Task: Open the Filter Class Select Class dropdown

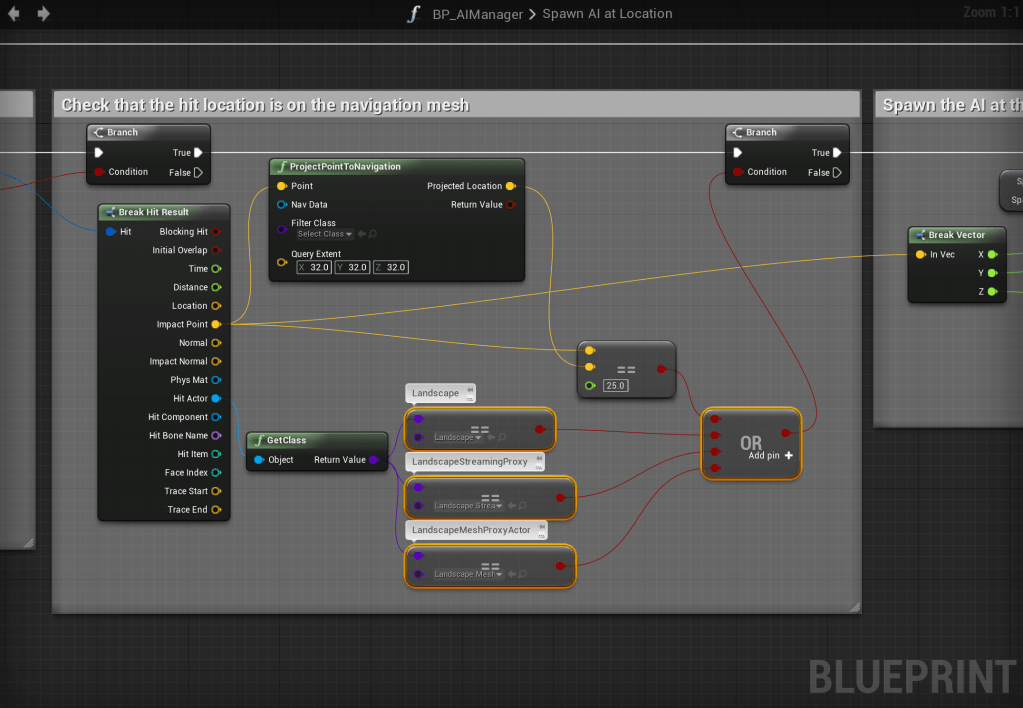Action: pyautogui.click(x=324, y=234)
